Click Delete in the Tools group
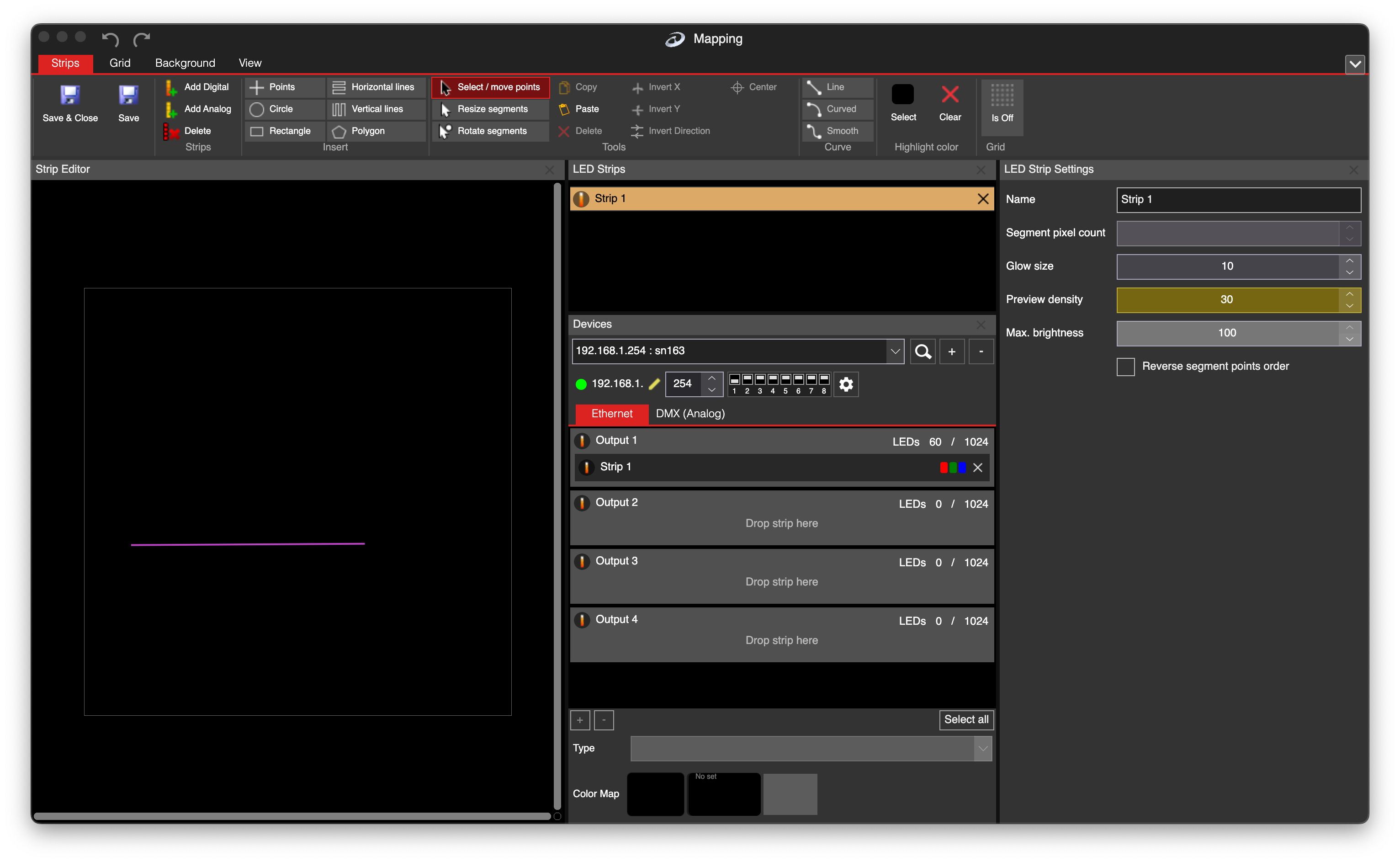Image resolution: width=1400 pixels, height=862 pixels. (x=580, y=131)
